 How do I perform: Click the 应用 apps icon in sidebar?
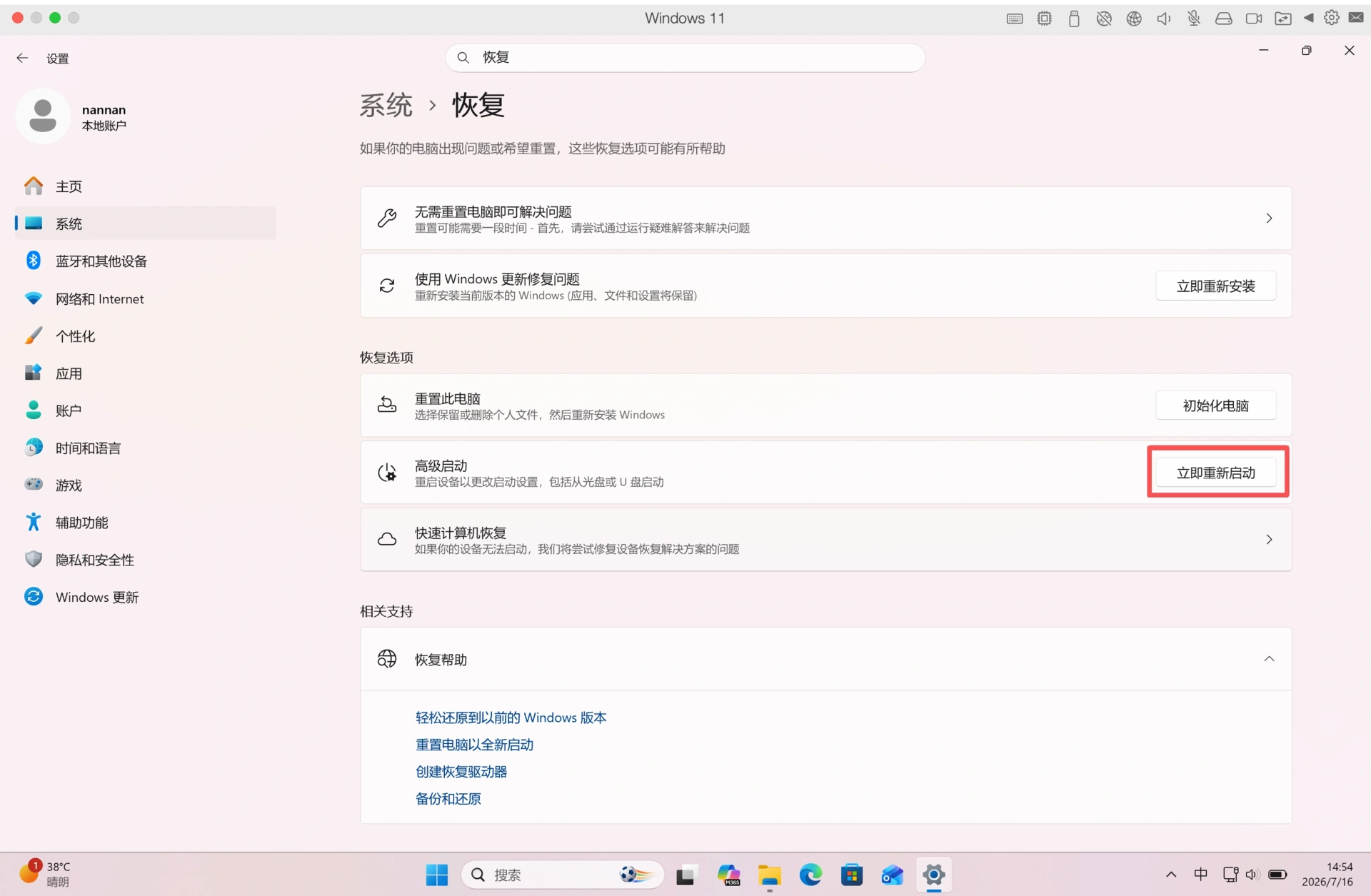click(x=33, y=373)
